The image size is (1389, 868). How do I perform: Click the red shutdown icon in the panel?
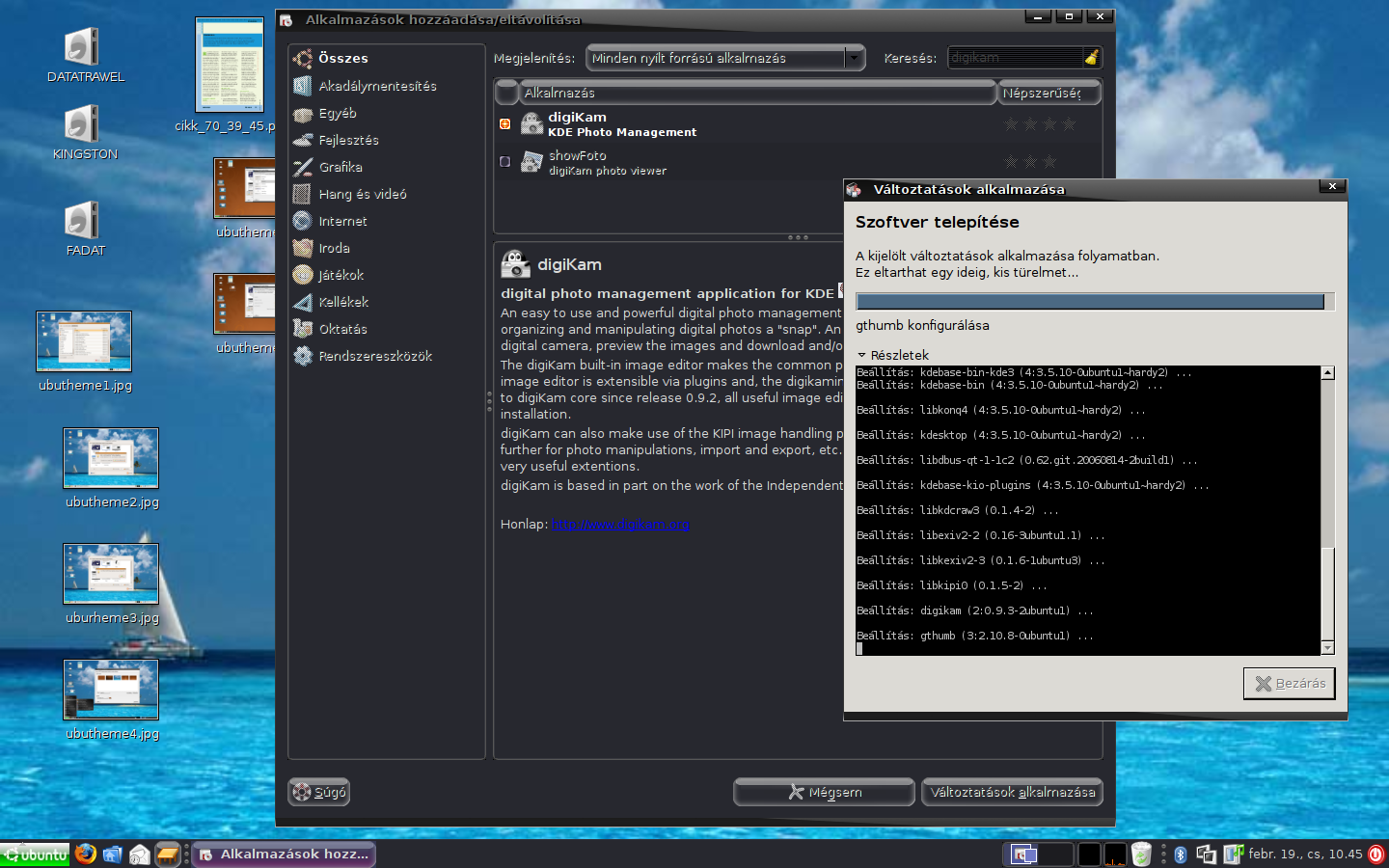(x=1376, y=854)
